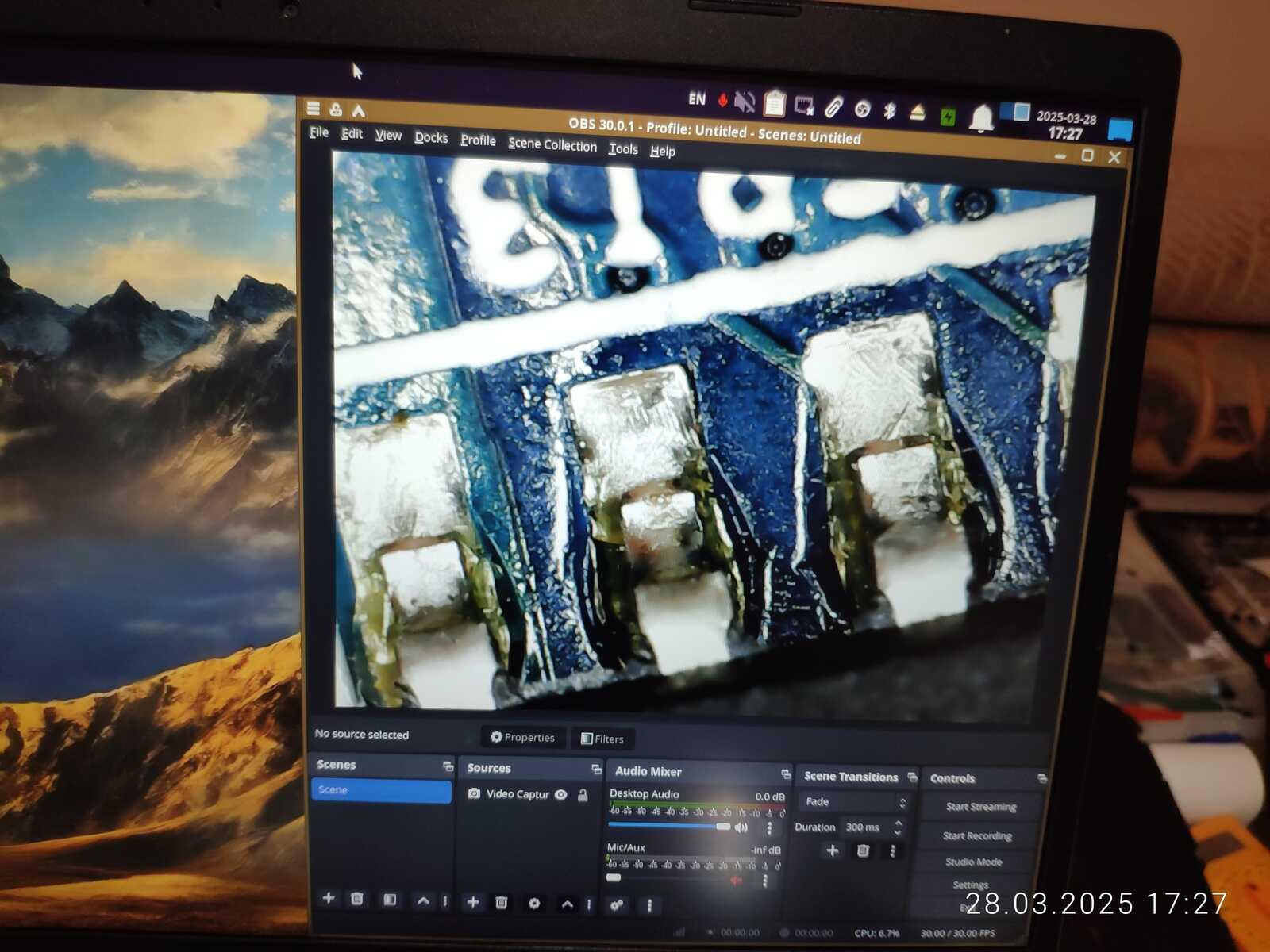
Task: Open the Profile menu
Action: pyautogui.click(x=478, y=140)
